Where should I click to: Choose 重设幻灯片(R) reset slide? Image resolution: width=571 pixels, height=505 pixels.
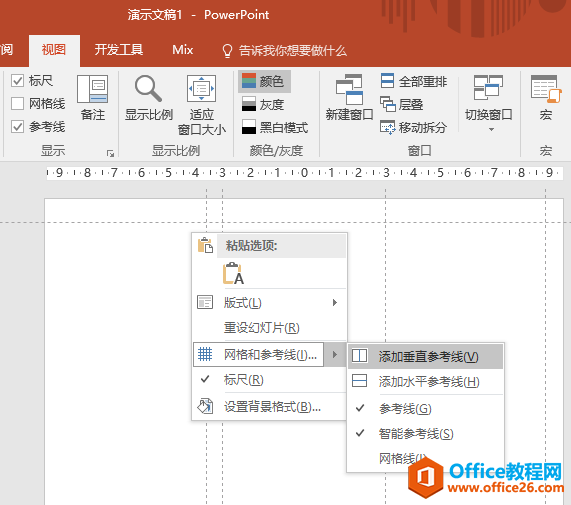pos(269,328)
